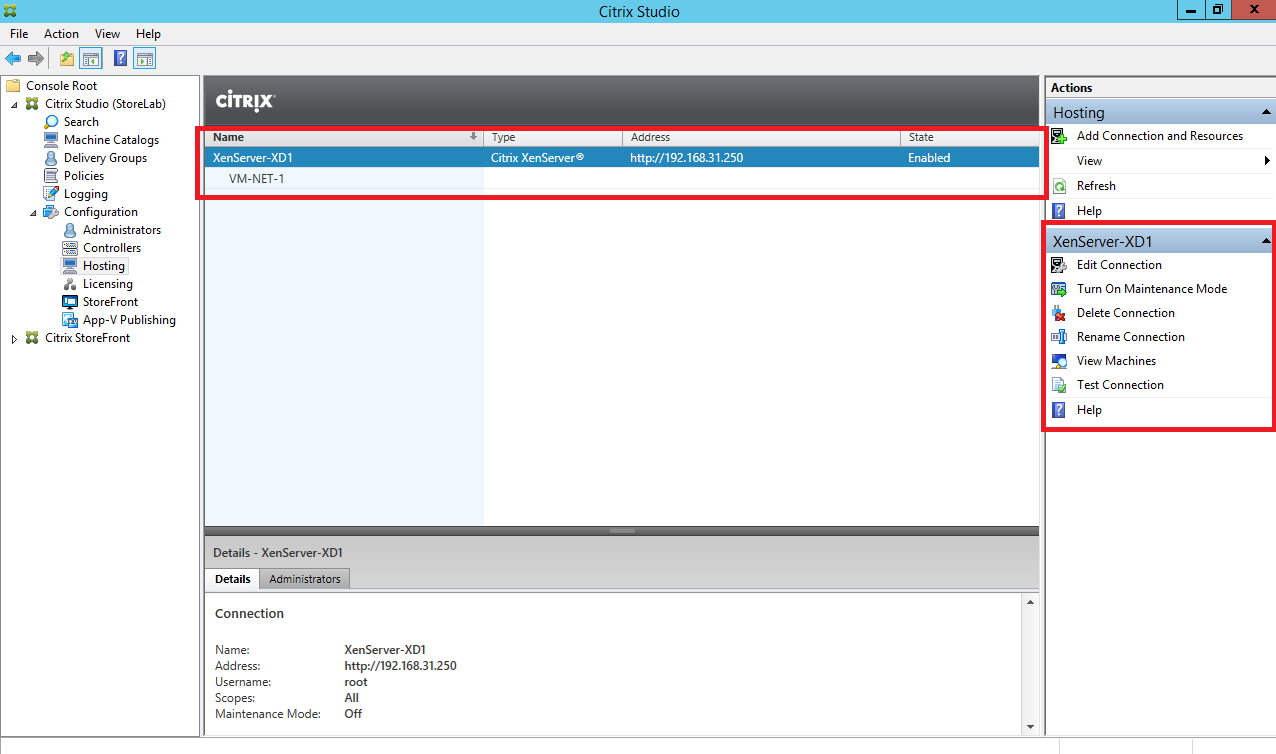The width and height of the screenshot is (1276, 754).
Task: Switch to the Administrators tab
Action: click(305, 579)
